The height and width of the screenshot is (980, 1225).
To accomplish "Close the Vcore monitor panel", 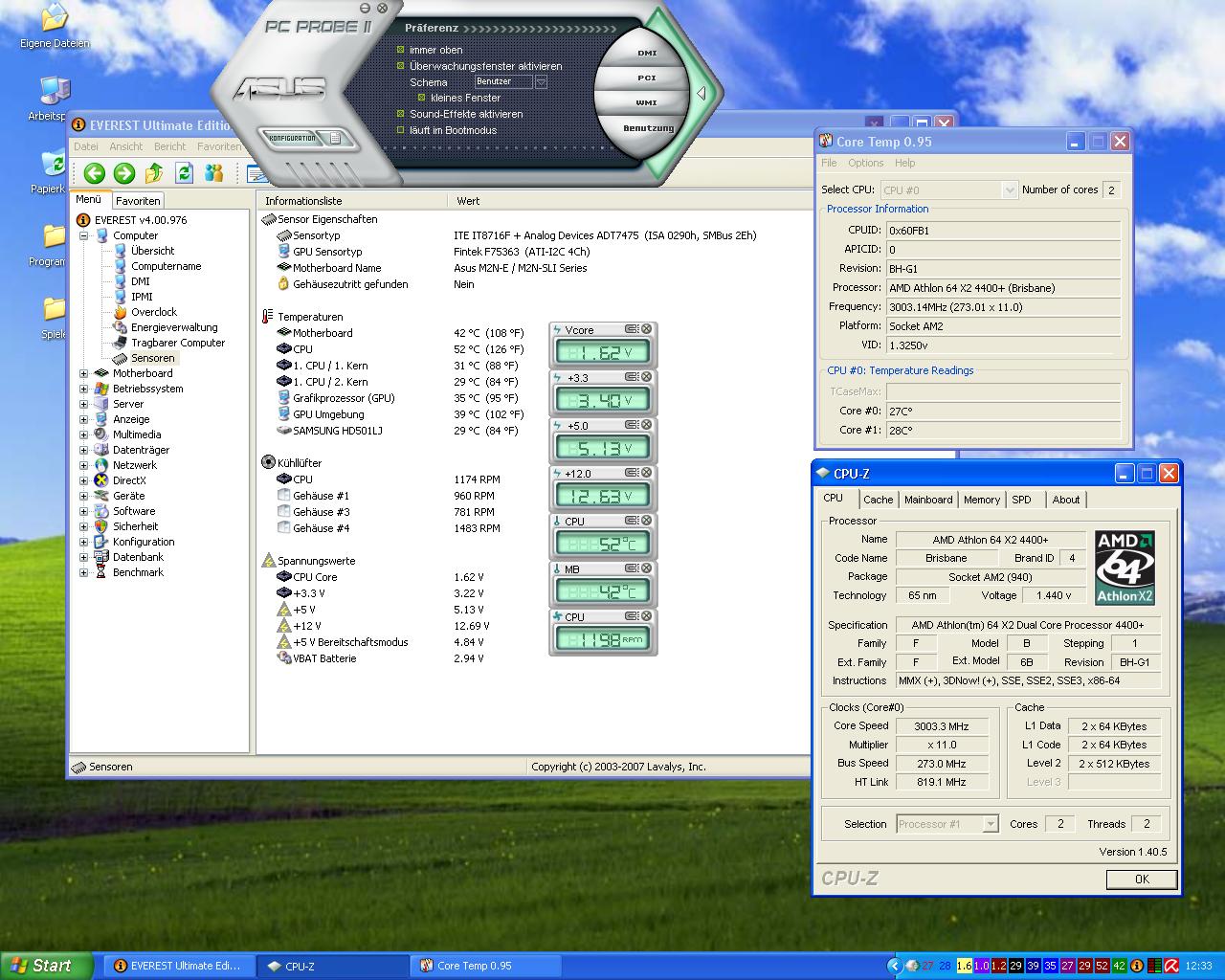I will click(647, 329).
